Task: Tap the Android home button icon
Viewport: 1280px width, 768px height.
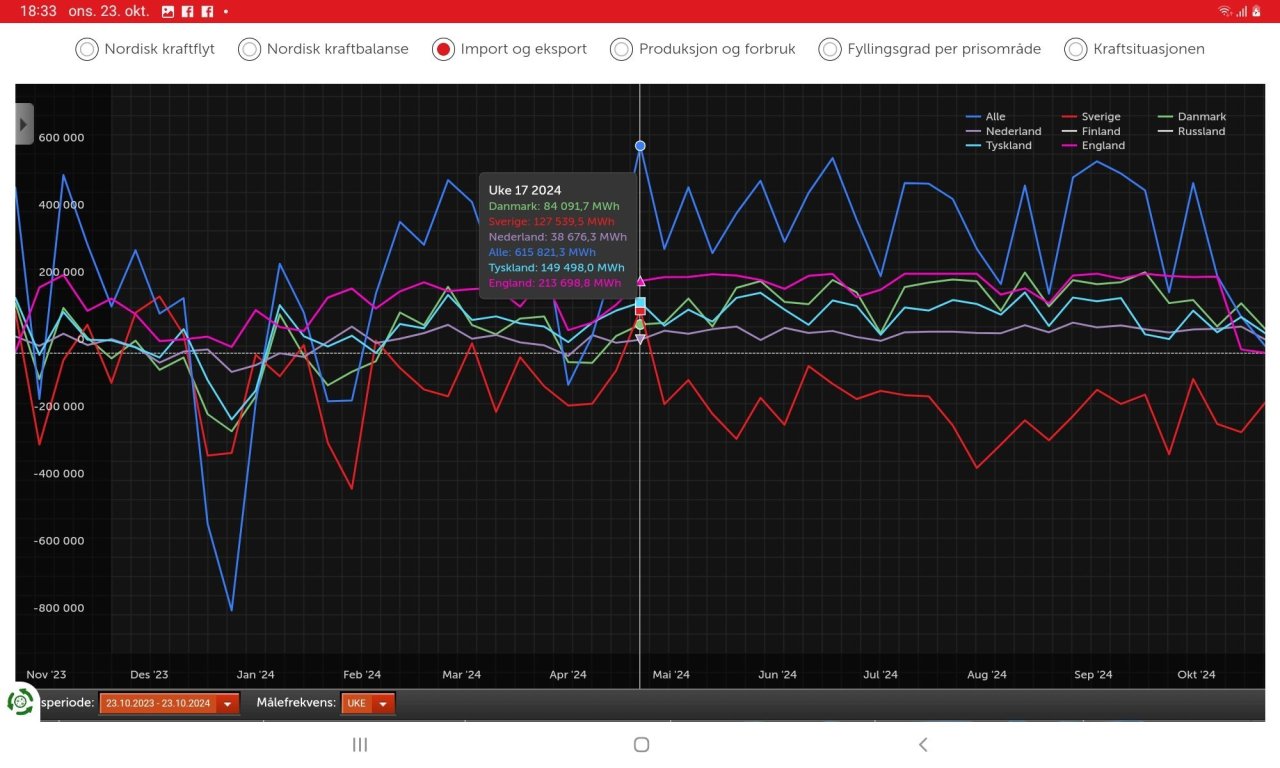Action: (642, 744)
